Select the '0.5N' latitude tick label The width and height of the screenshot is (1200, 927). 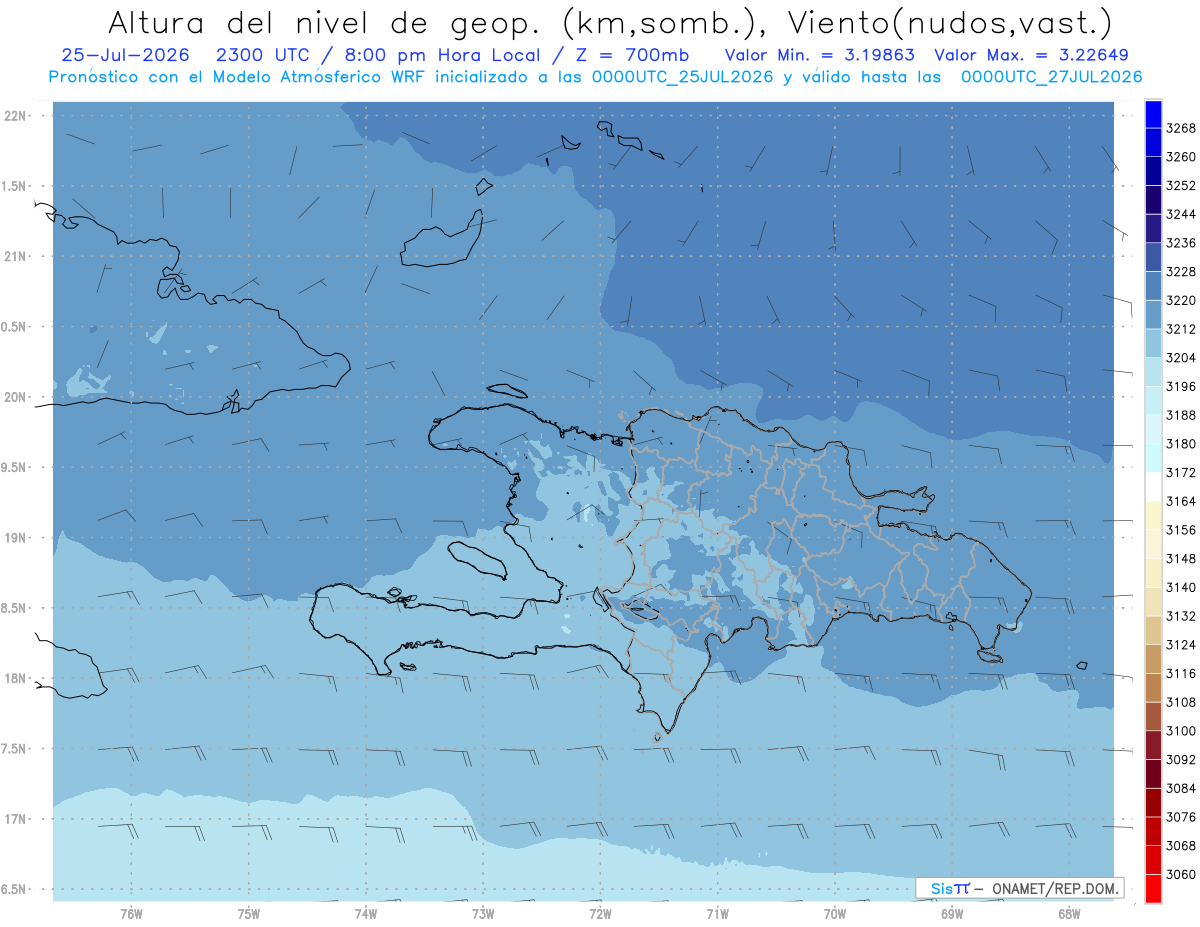15,327
